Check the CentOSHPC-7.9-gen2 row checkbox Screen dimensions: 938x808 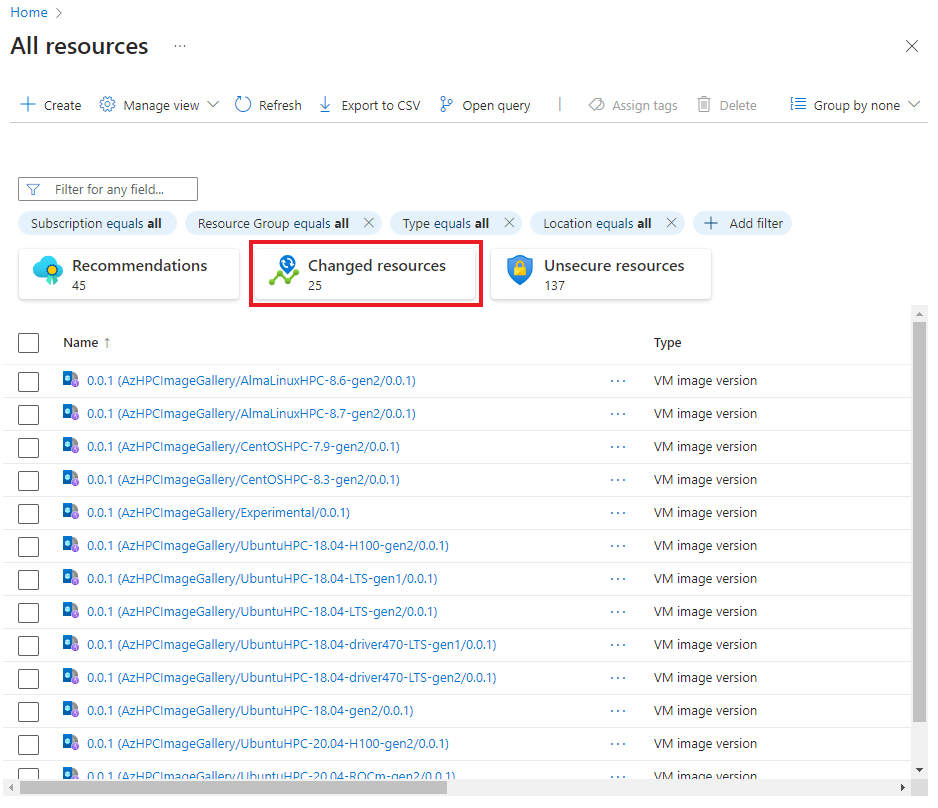pyautogui.click(x=28, y=447)
